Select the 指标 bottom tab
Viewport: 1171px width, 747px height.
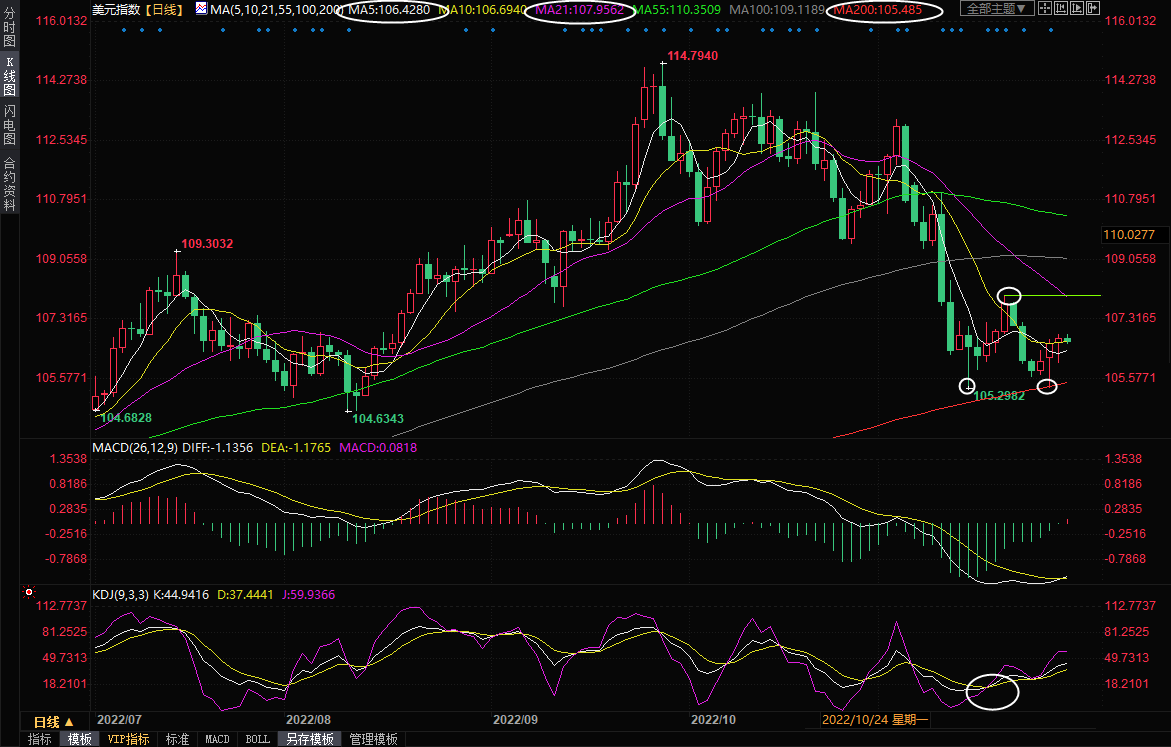coord(40,739)
